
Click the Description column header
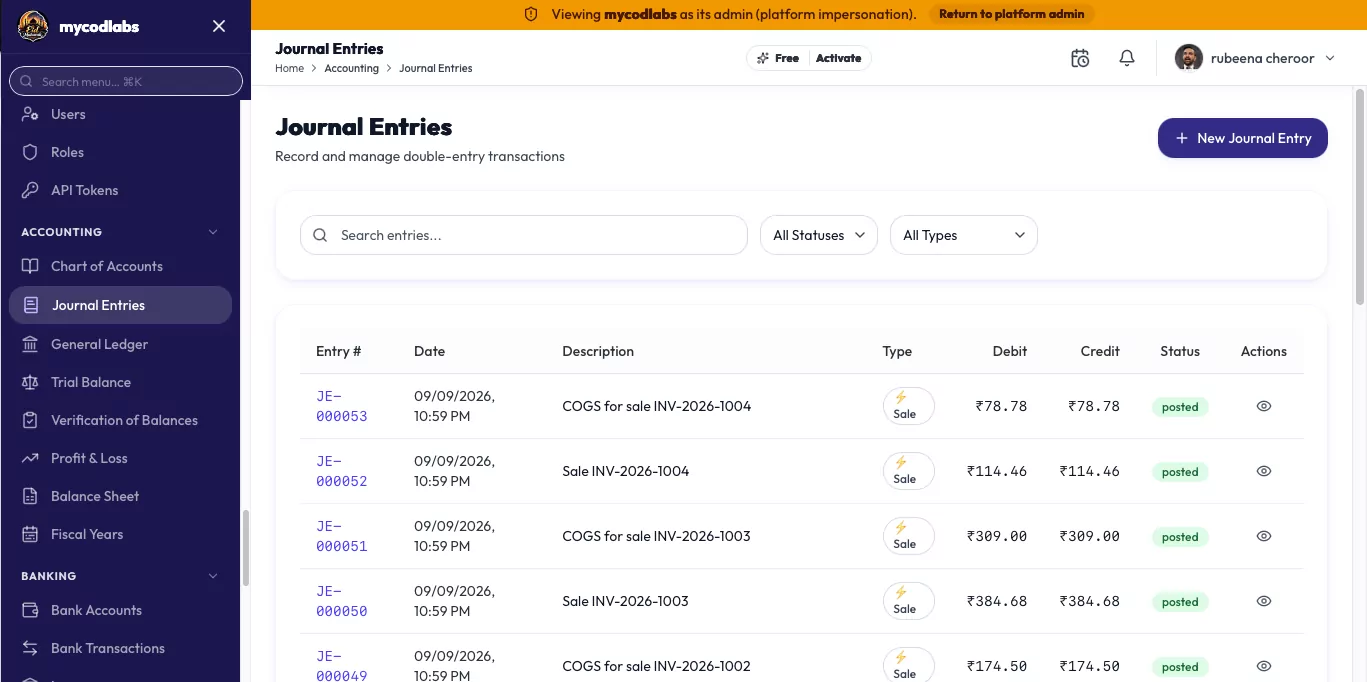point(598,351)
